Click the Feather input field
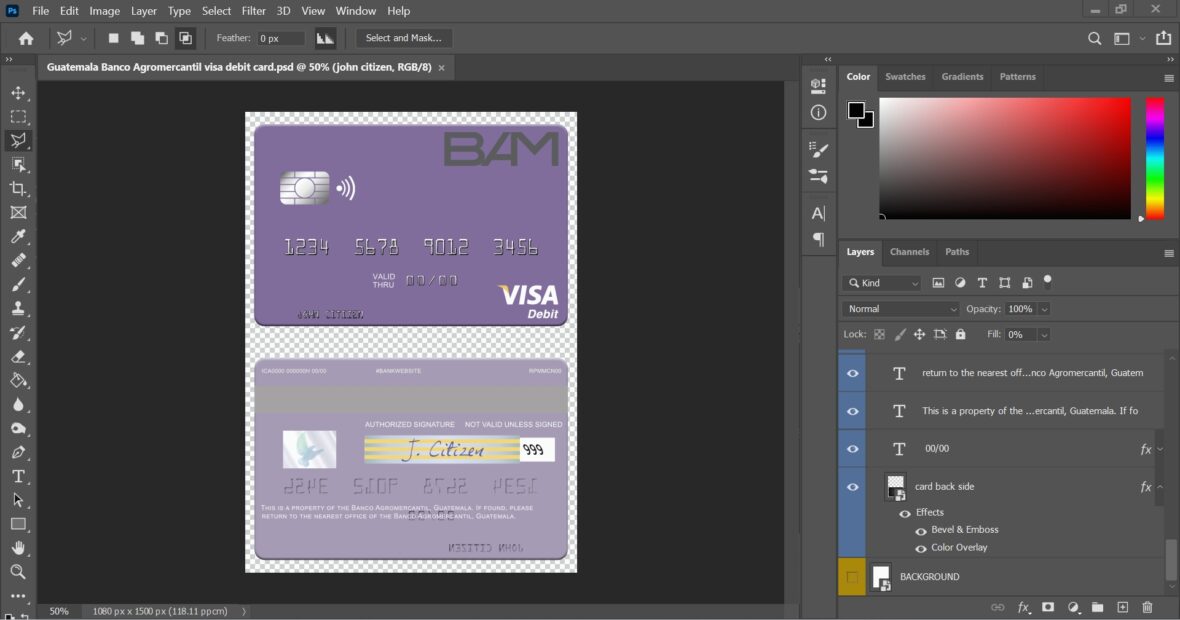Image resolution: width=1180 pixels, height=620 pixels. [281, 38]
